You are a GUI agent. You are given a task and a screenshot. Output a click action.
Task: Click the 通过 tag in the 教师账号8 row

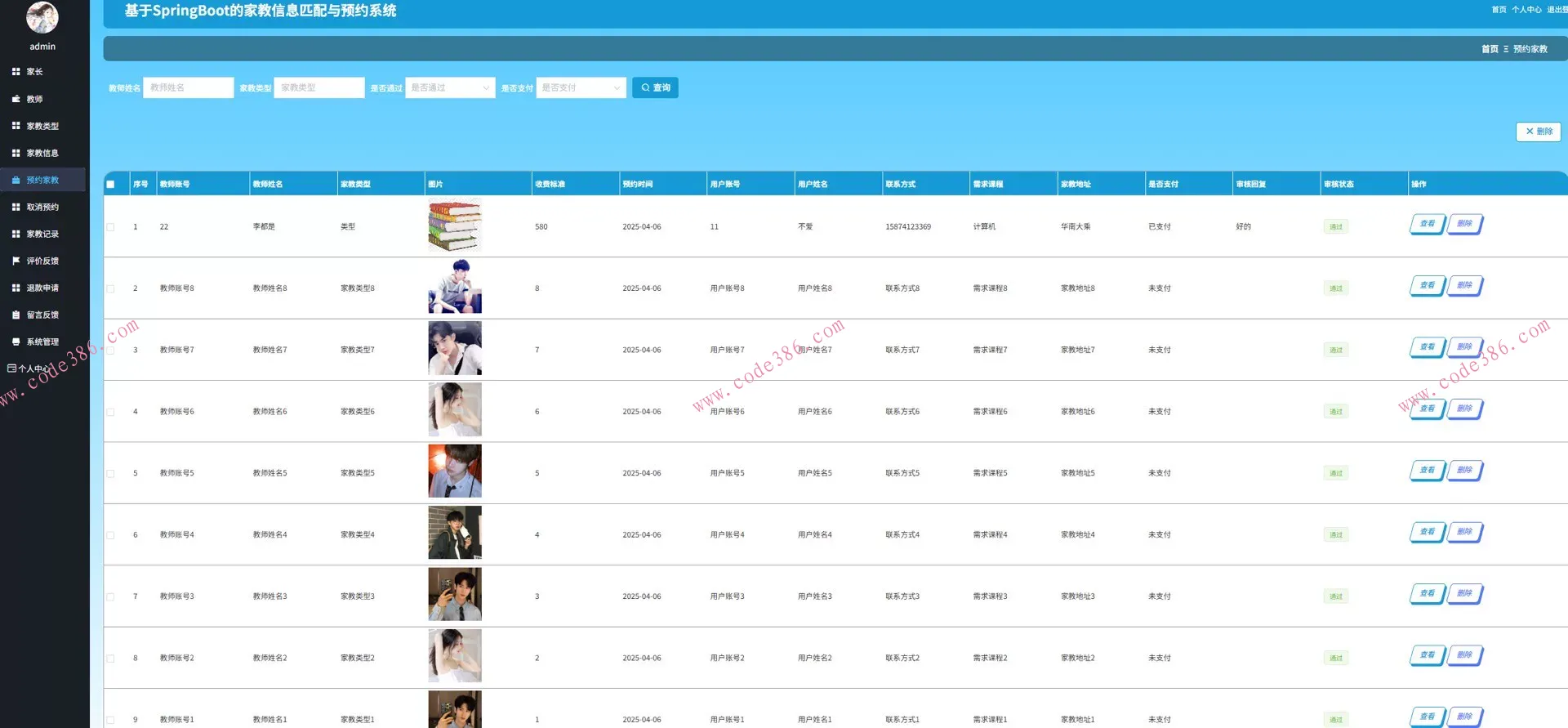1336,288
